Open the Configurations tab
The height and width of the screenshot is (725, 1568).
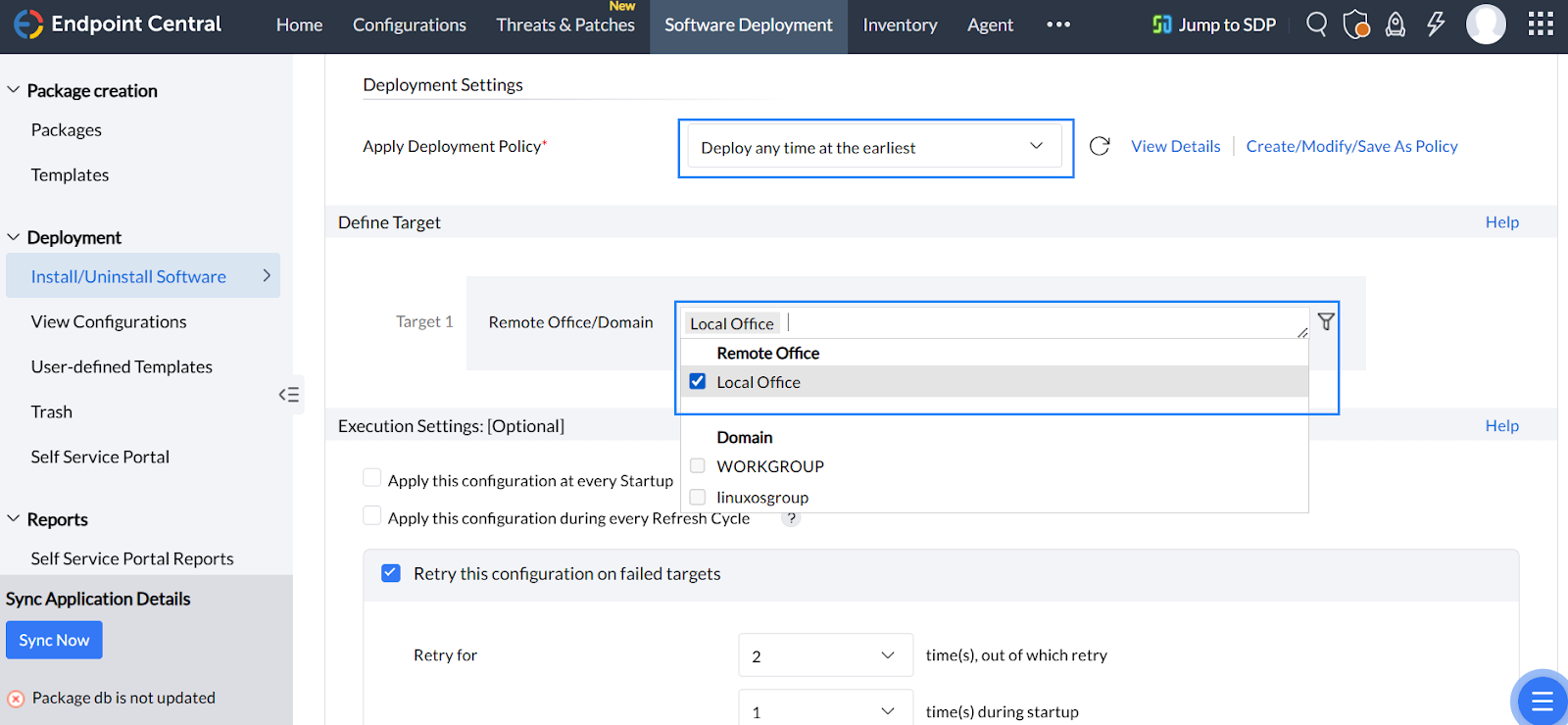coord(410,24)
